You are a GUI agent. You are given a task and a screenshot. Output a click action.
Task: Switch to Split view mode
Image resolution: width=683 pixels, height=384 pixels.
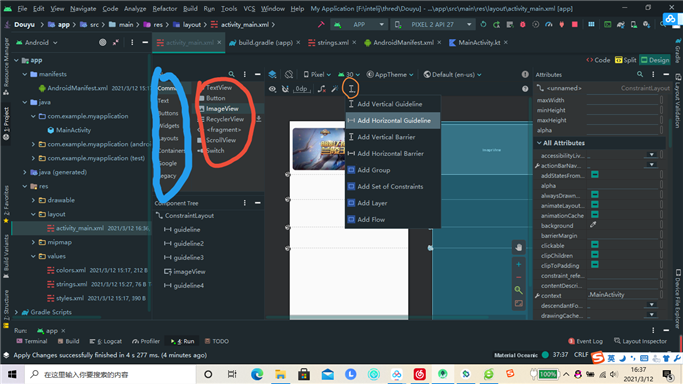click(626, 60)
